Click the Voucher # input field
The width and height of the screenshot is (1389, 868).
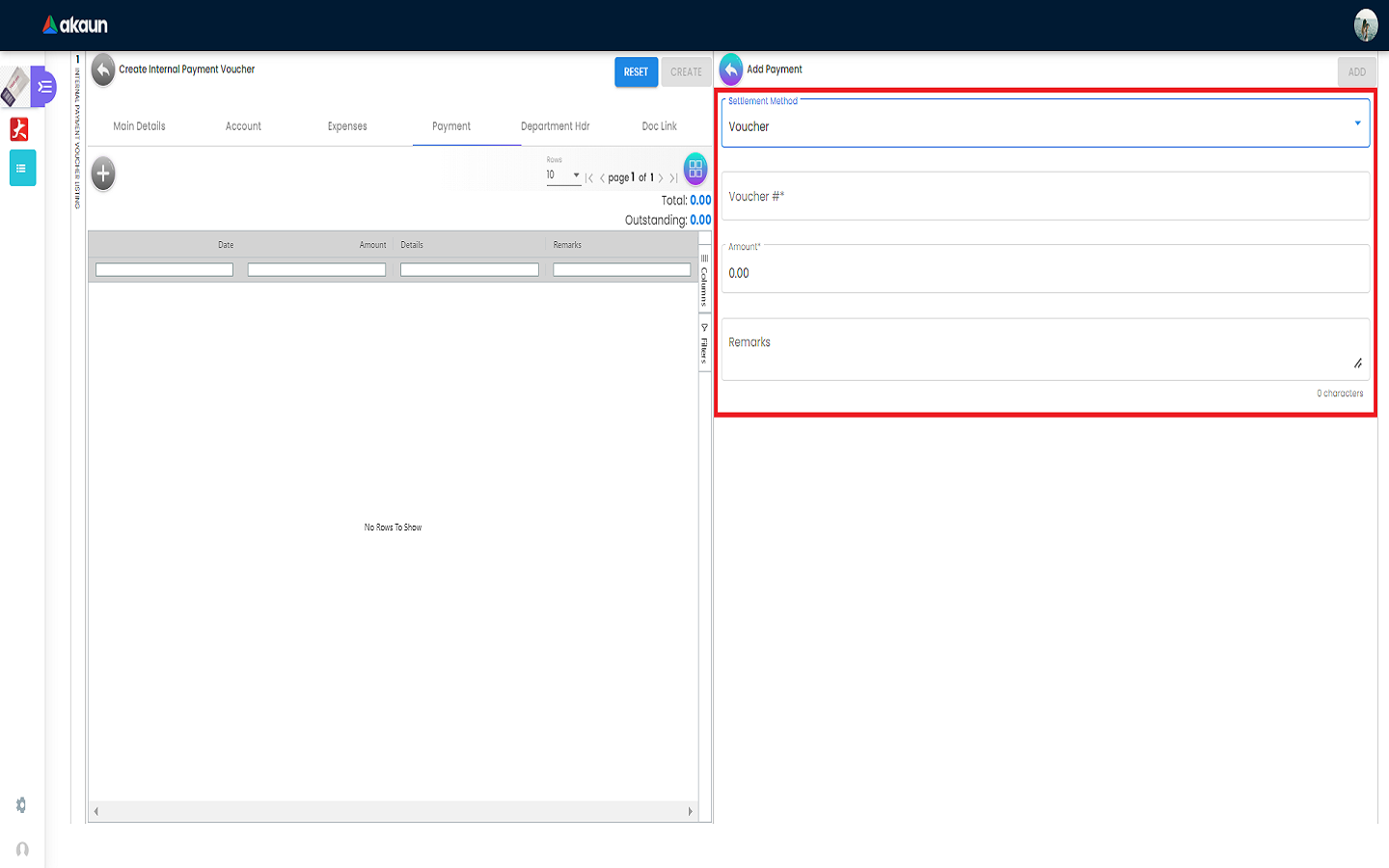pyautogui.click(x=1045, y=197)
